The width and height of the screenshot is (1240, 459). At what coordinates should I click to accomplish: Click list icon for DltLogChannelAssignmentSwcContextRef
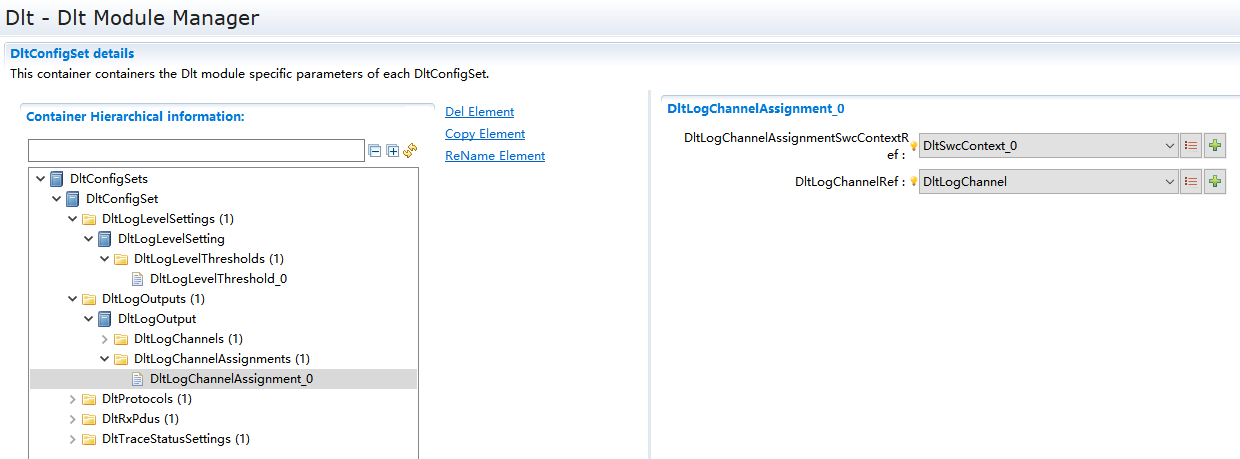coord(1191,146)
